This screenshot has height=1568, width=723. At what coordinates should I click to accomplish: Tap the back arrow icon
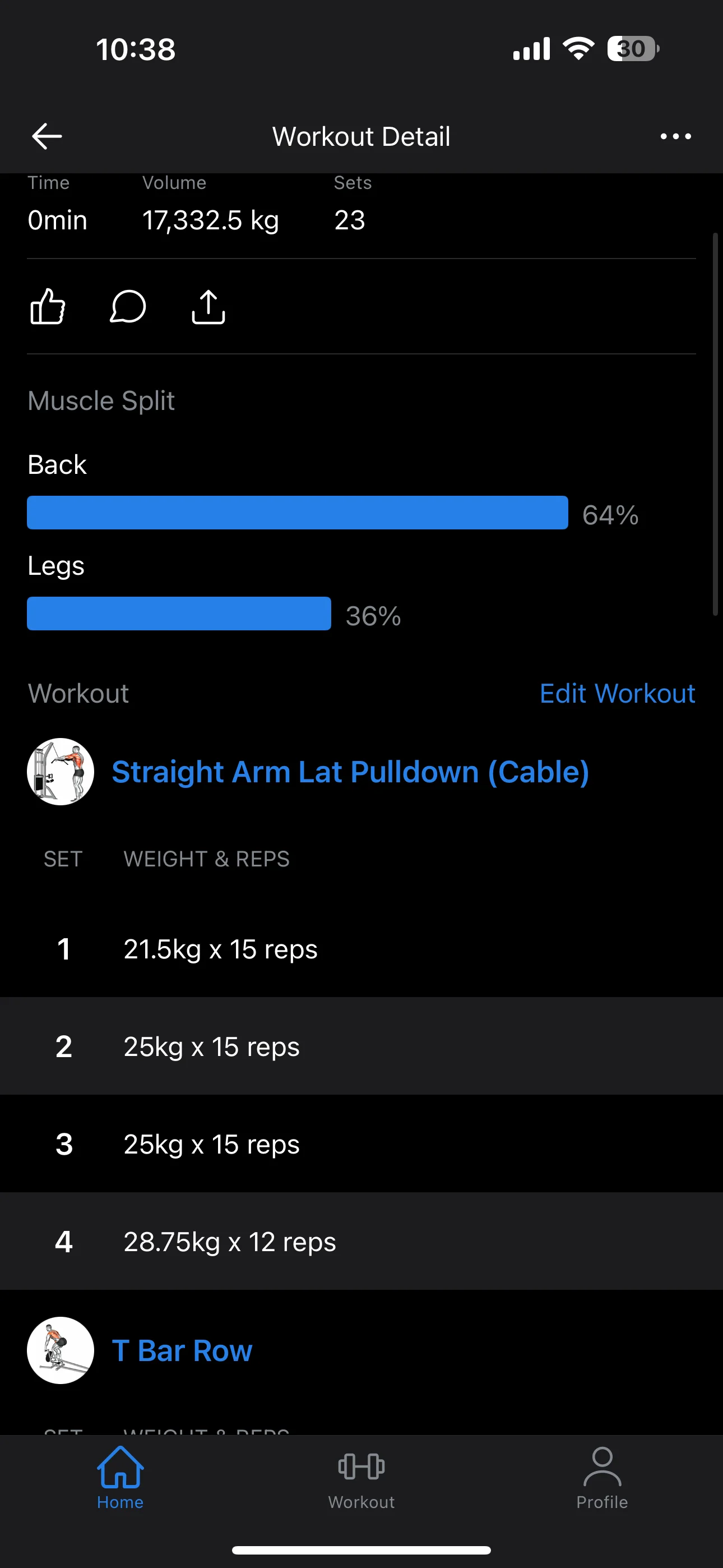pyautogui.click(x=47, y=136)
